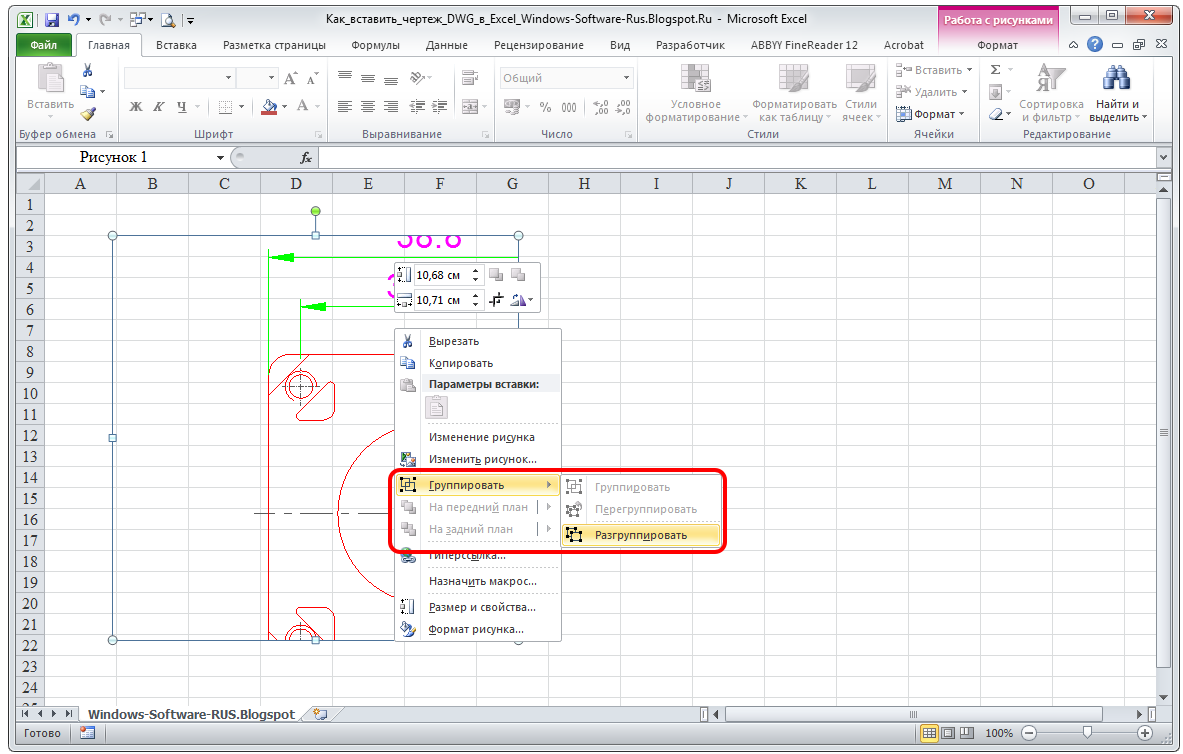Apply percent style format

click(x=545, y=107)
